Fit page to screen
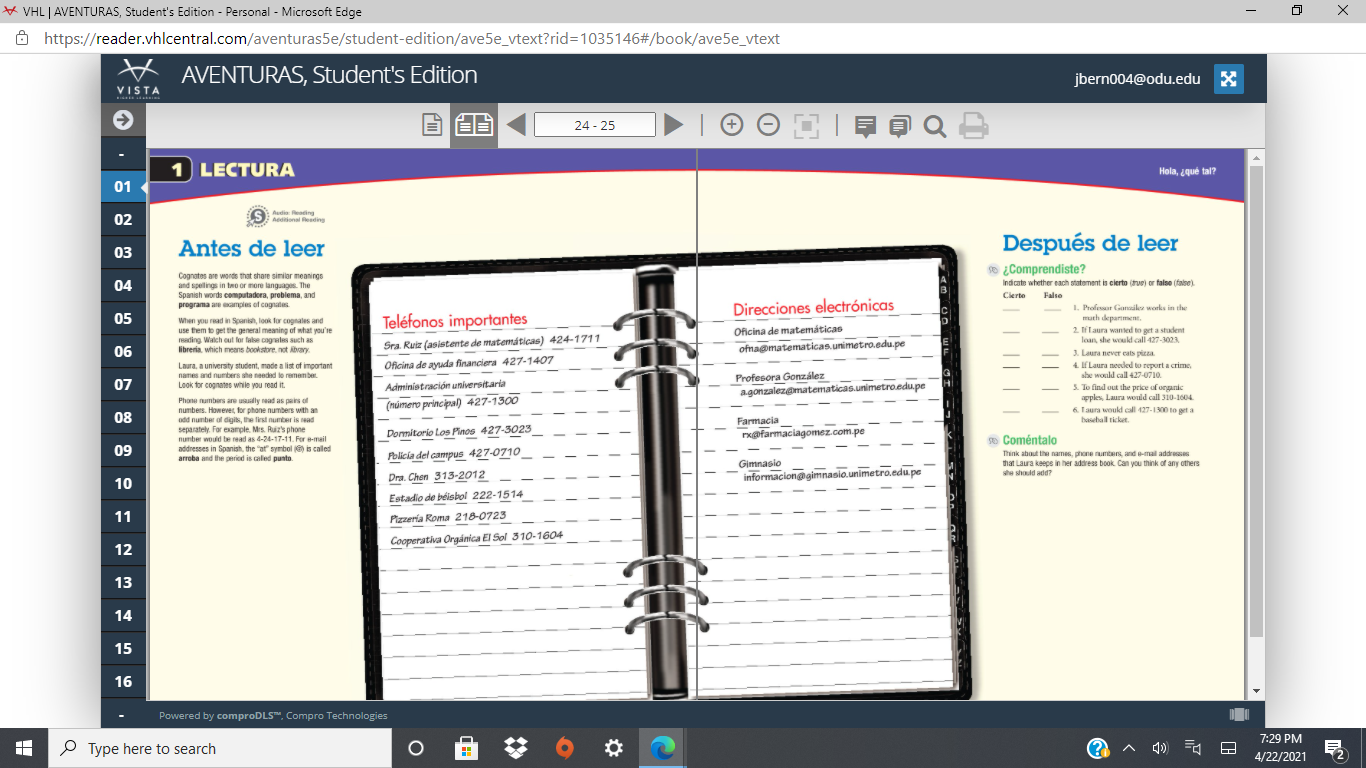Viewport: 1366px width, 768px height. click(806, 125)
